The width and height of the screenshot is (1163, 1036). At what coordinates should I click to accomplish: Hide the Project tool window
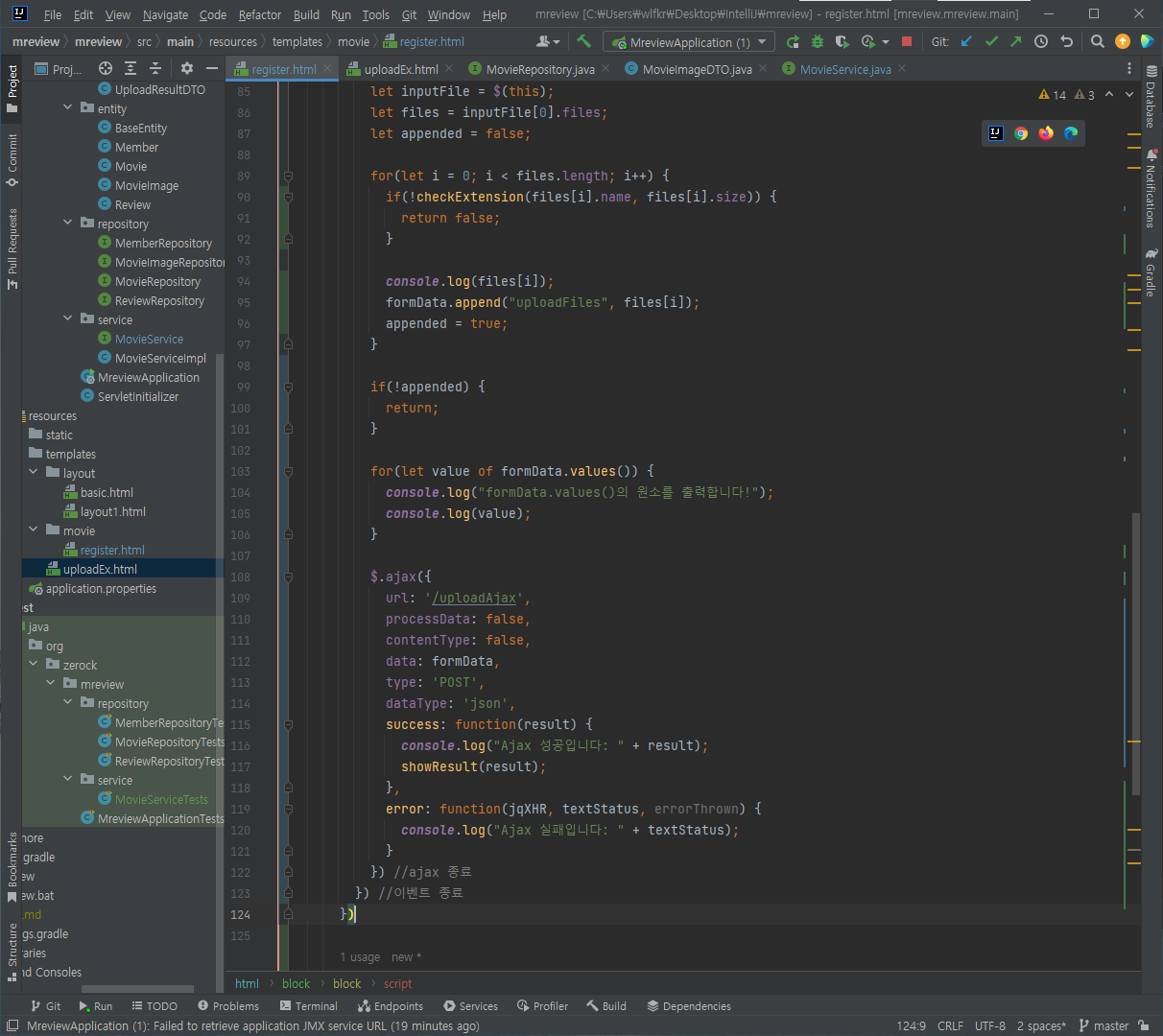(212, 68)
